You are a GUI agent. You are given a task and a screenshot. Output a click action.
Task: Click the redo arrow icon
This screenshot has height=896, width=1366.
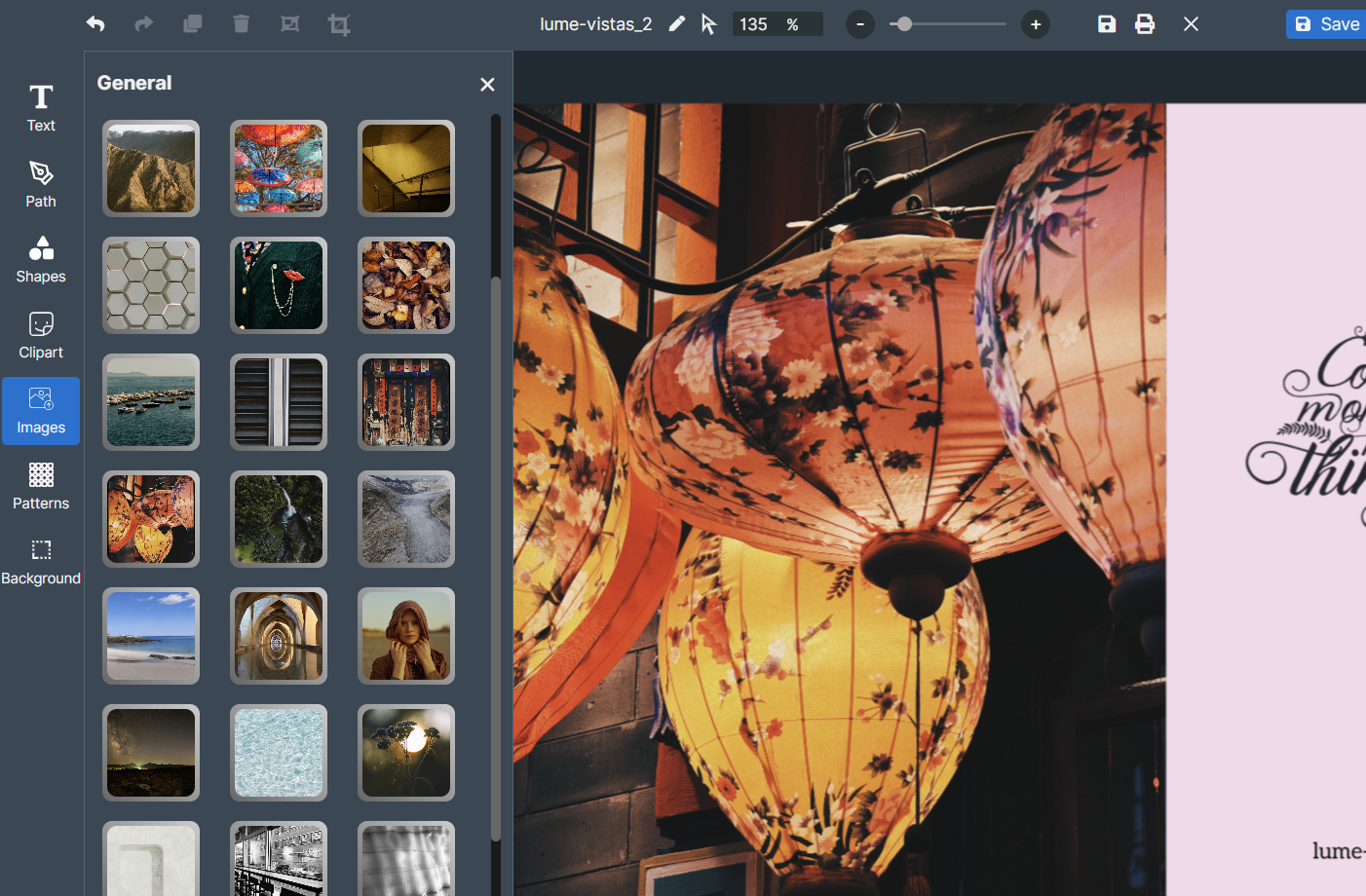pyautogui.click(x=143, y=24)
